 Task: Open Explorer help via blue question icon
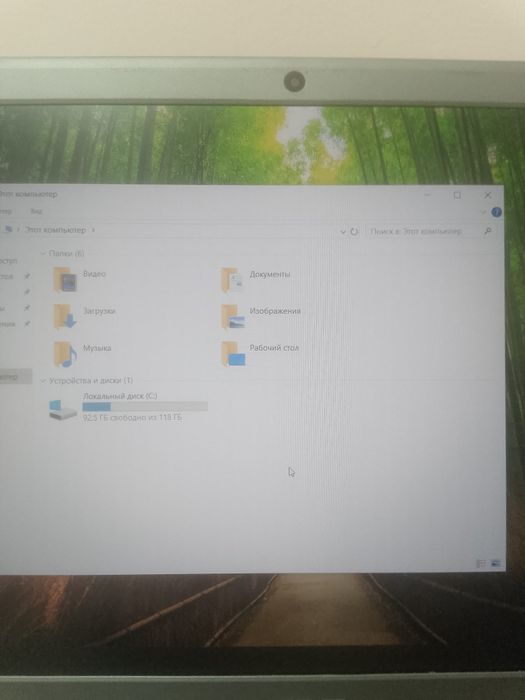coord(496,212)
